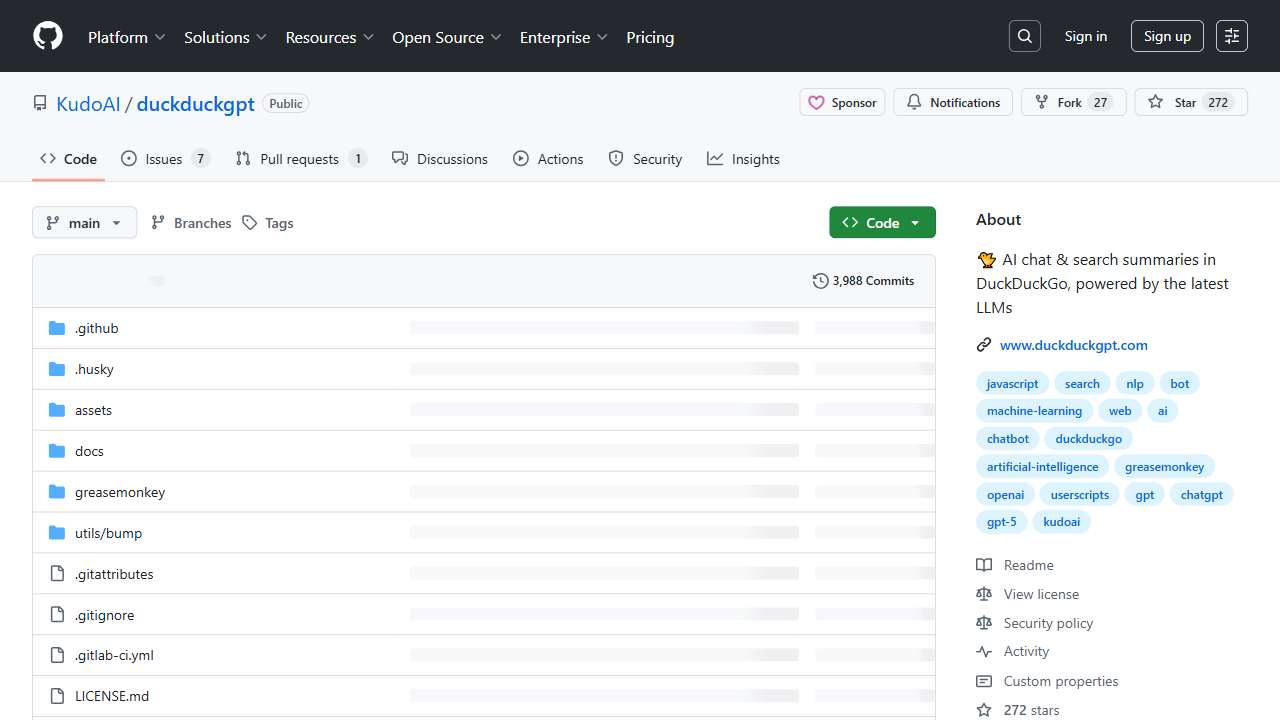The image size is (1280, 720).
Task: Open the www.duckduckgpt.com website link
Action: point(1073,345)
